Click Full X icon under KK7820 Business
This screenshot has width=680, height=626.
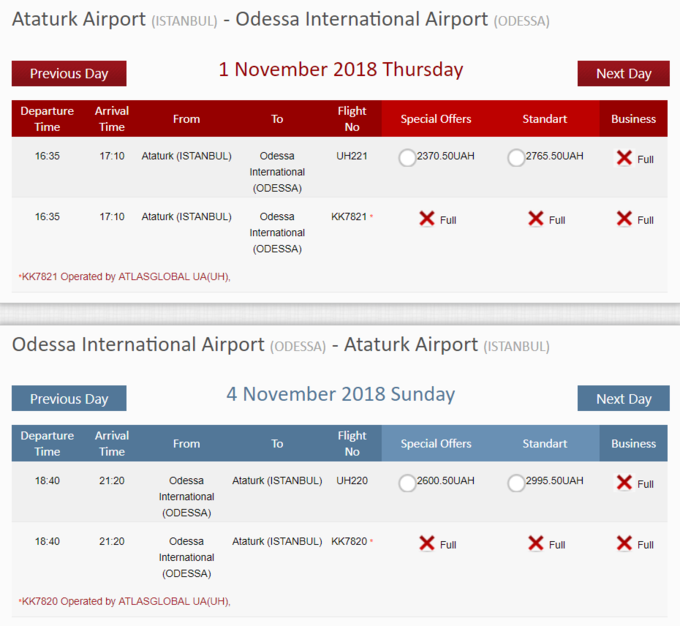coord(624,543)
